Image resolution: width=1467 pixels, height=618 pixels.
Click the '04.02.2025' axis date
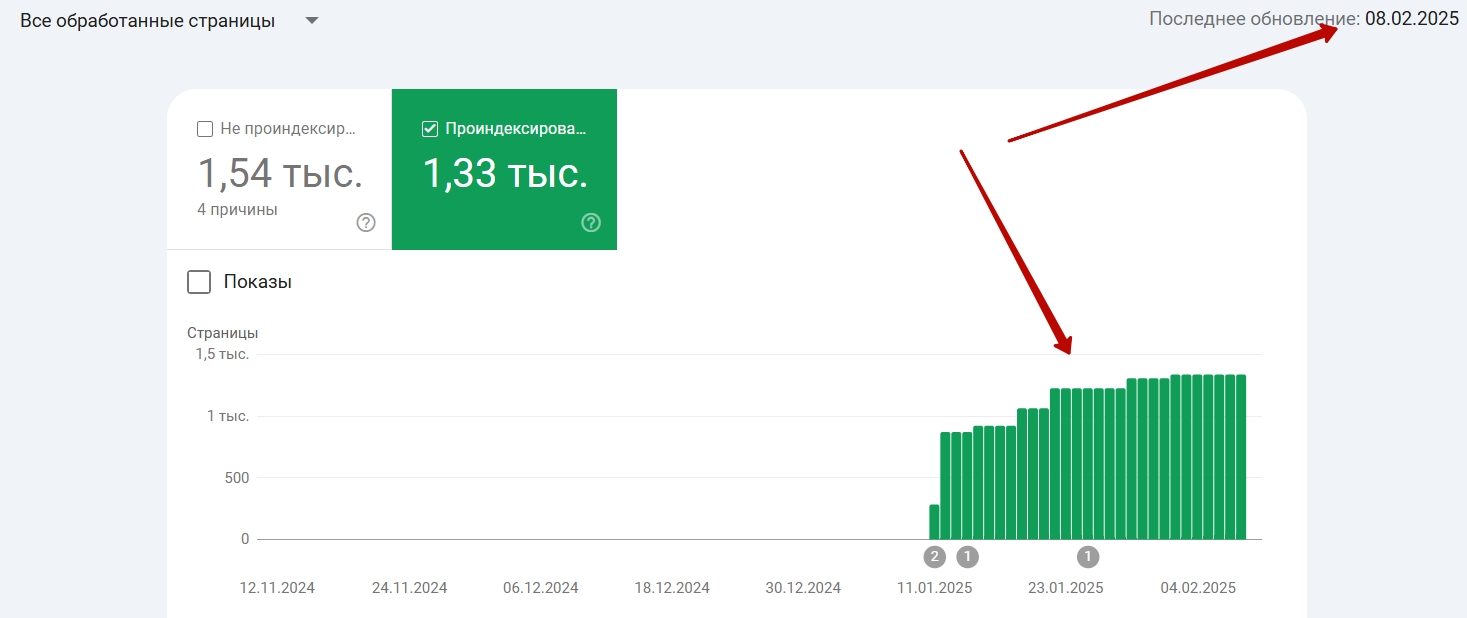coord(1198,588)
